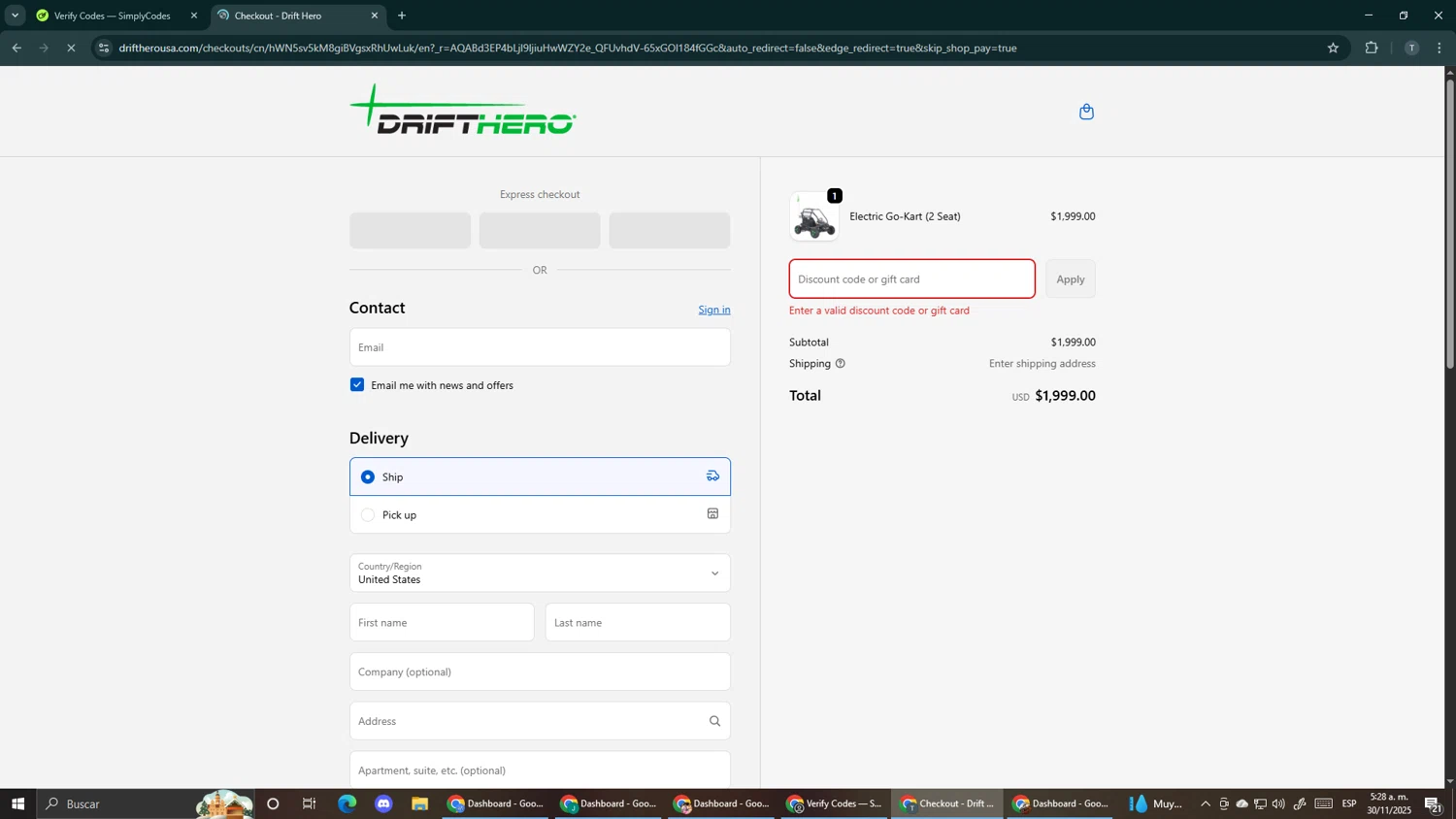The height and width of the screenshot is (819, 1456).
Task: Launch Microsoft Edge from taskbar
Action: (x=347, y=803)
